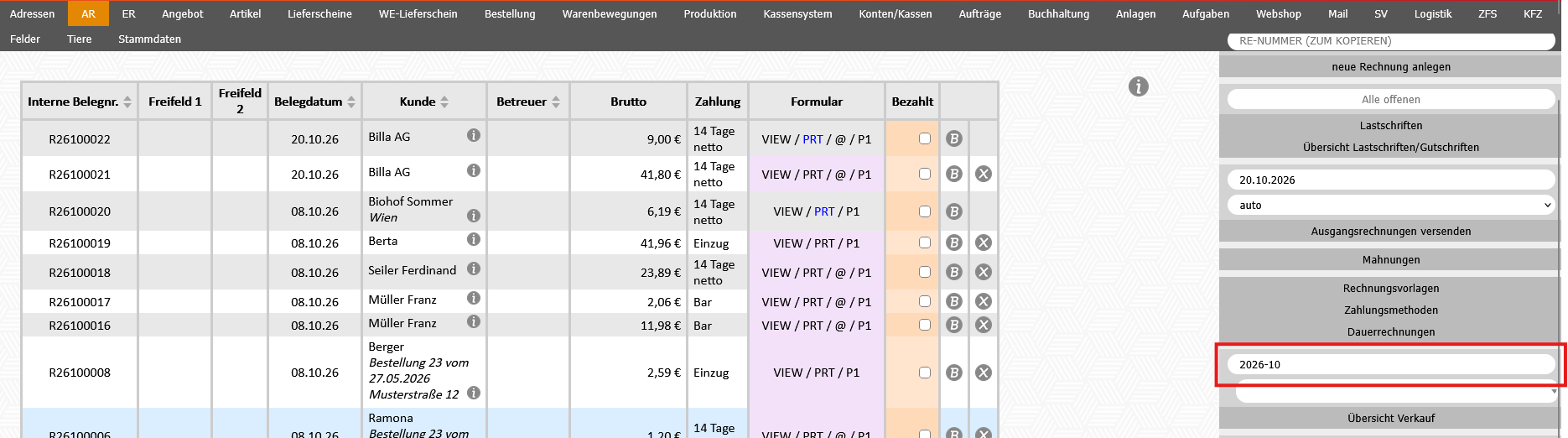Click B icon in row R26100016
The image size is (1568, 438).
(954, 325)
